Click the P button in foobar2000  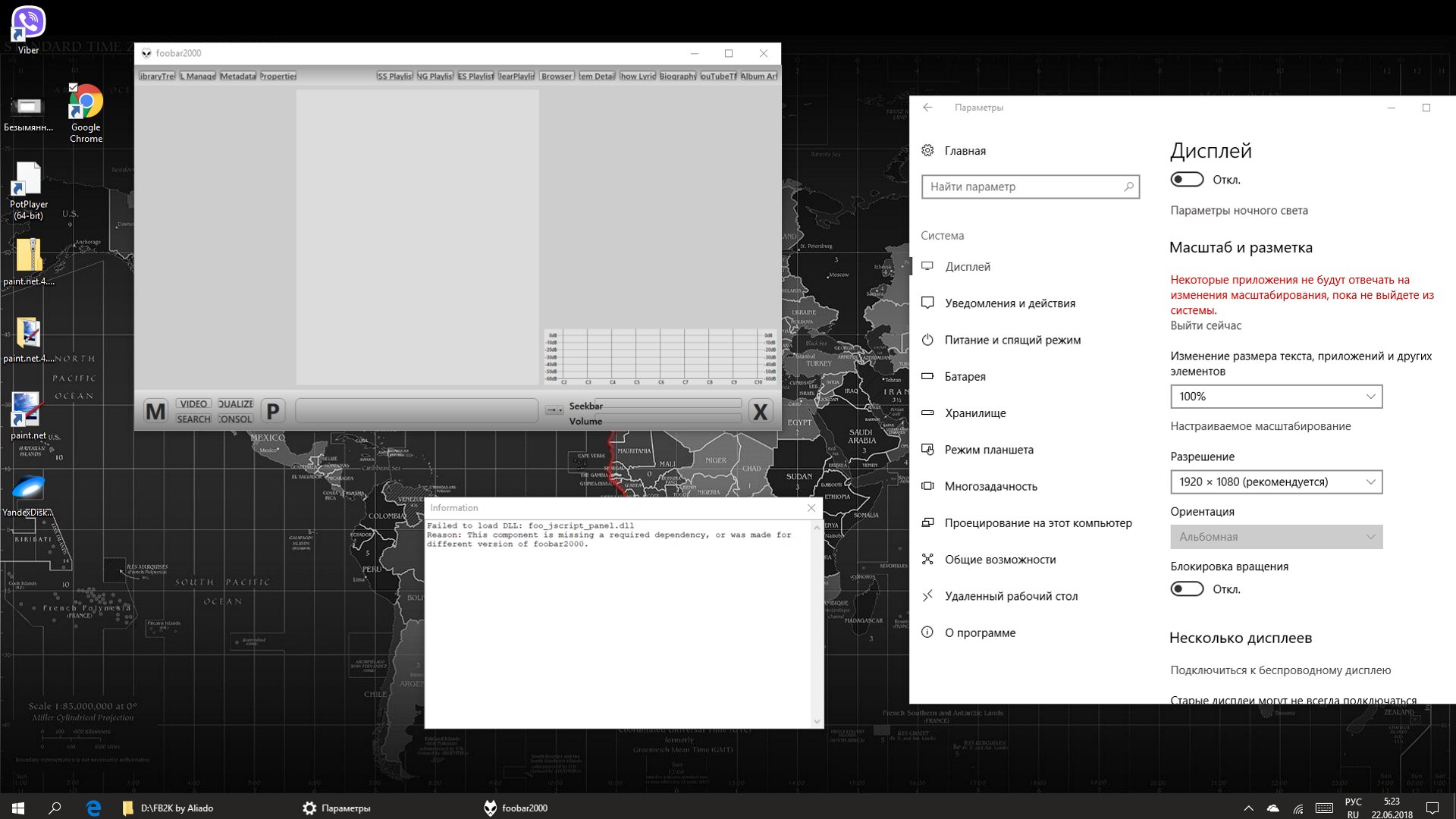[273, 411]
